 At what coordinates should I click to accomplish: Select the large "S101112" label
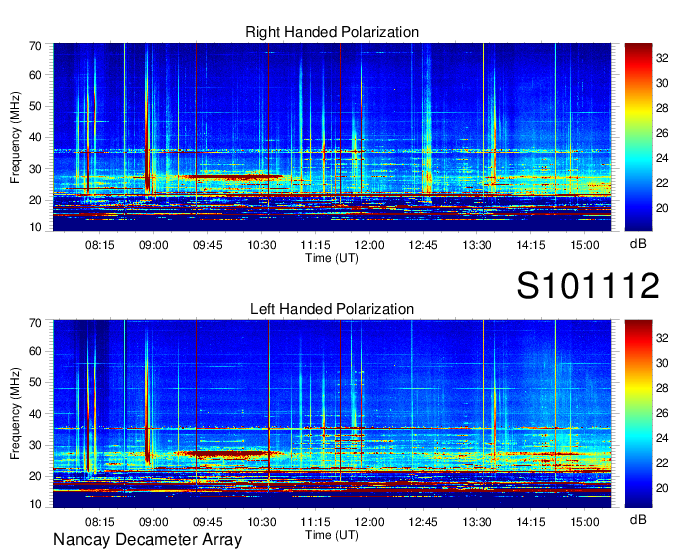click(588, 285)
